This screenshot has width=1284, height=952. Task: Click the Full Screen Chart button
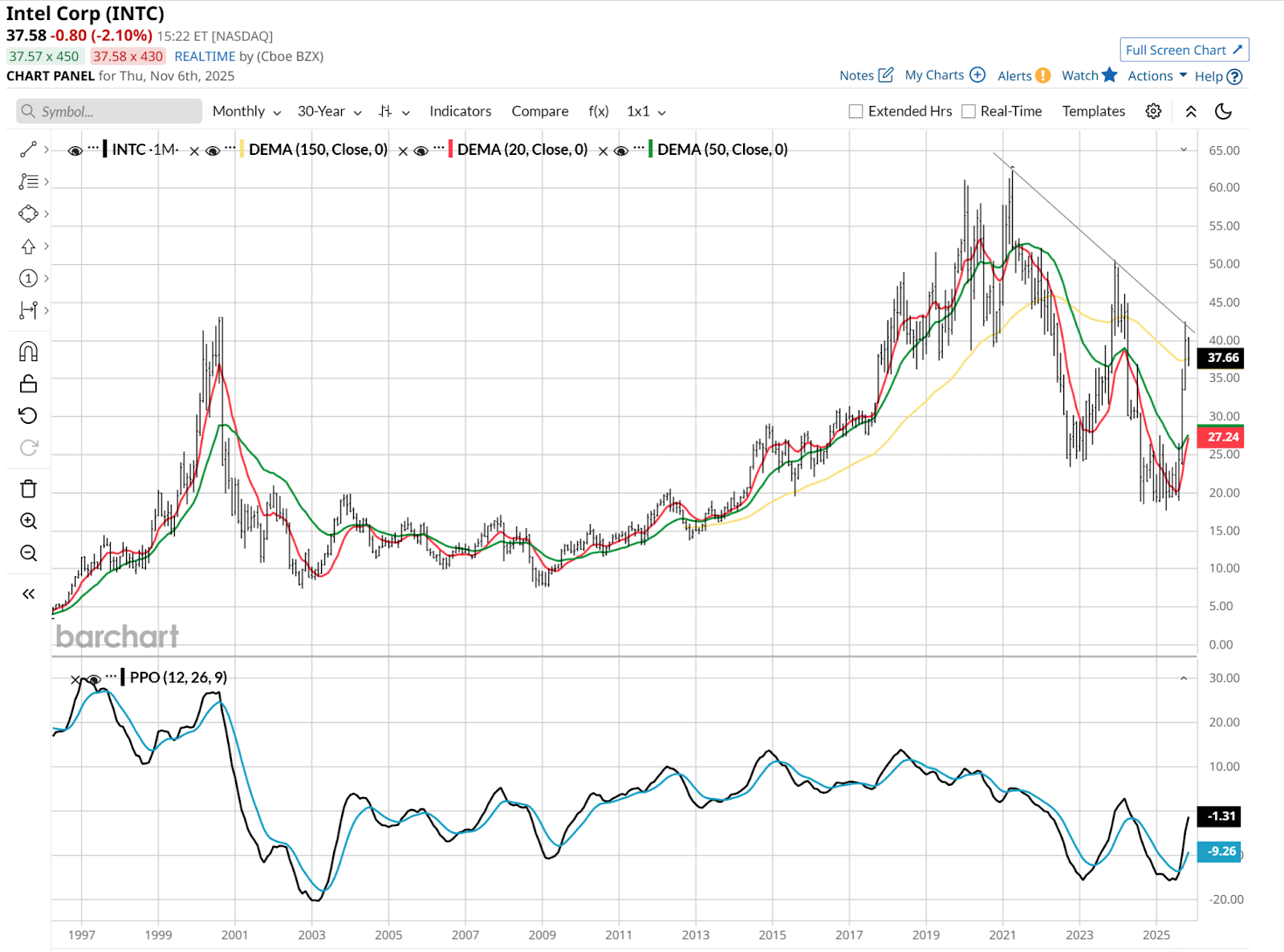tap(1184, 50)
